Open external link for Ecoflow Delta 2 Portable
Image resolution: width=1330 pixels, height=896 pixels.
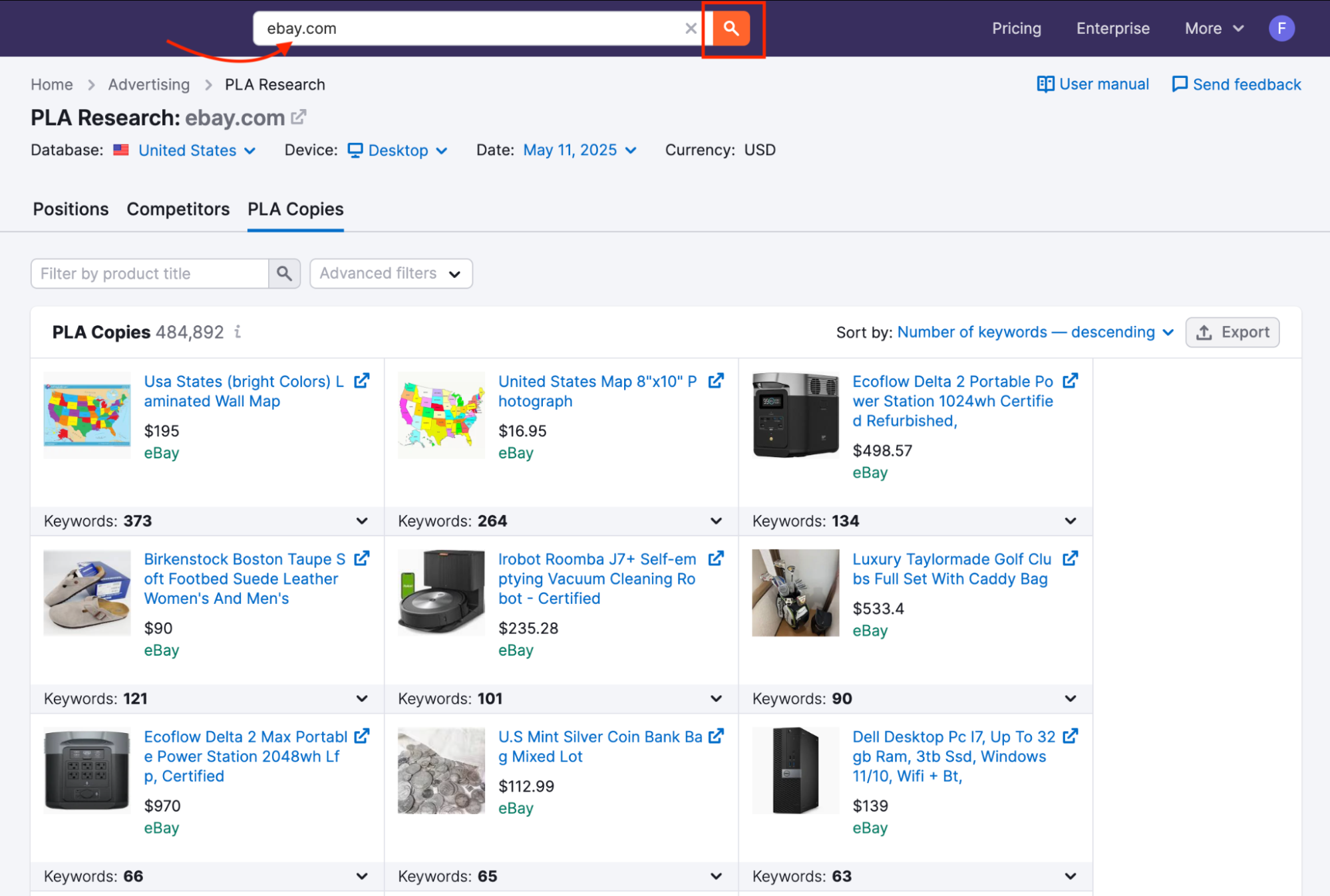tap(1070, 381)
